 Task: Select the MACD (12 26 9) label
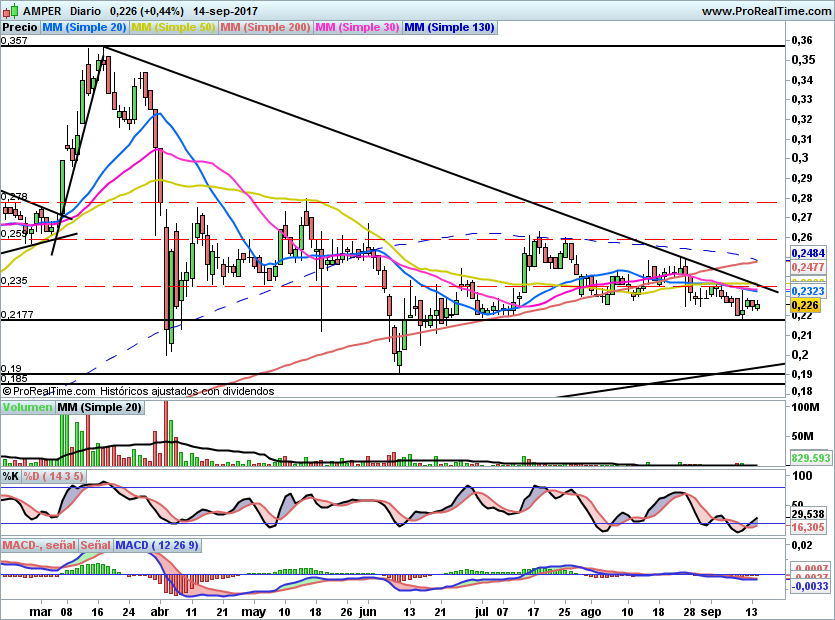click(x=157, y=545)
